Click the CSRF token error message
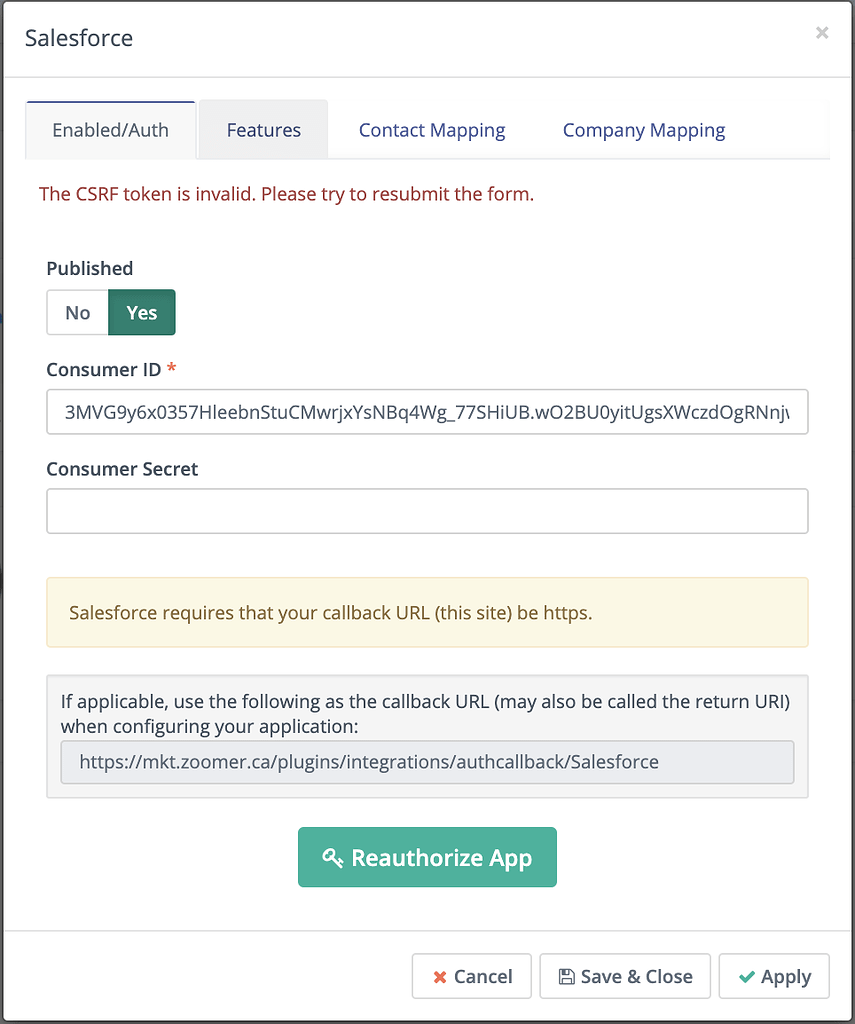The width and height of the screenshot is (855, 1024). click(x=286, y=194)
